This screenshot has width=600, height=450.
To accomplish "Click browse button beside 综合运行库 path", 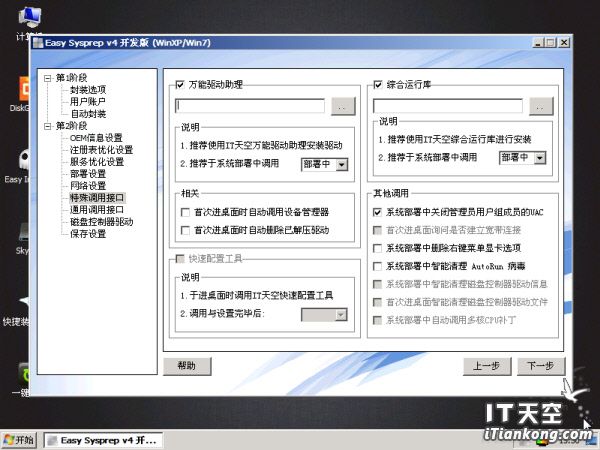I will tap(541, 106).
